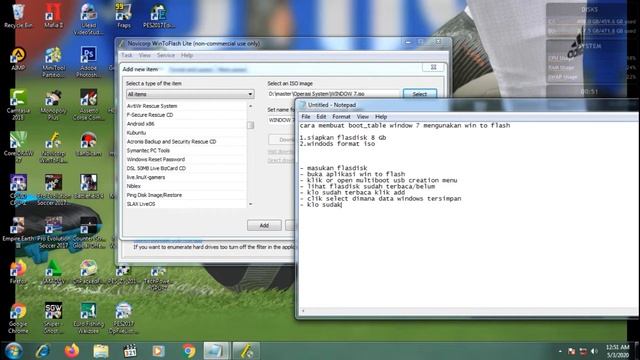Screen dimensions: 640x360
Task: Open Notepad Help menu
Action: coord(381,117)
